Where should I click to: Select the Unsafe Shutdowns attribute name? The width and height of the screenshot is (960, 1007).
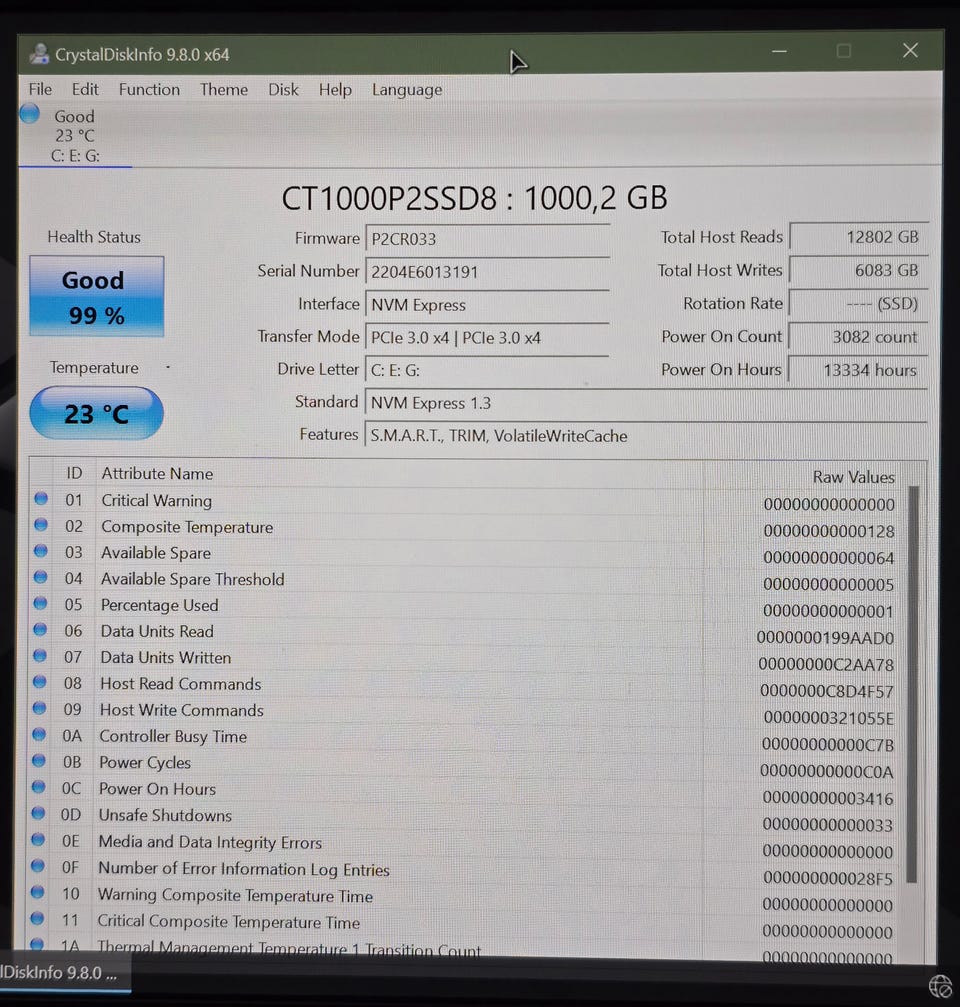pyautogui.click(x=165, y=816)
